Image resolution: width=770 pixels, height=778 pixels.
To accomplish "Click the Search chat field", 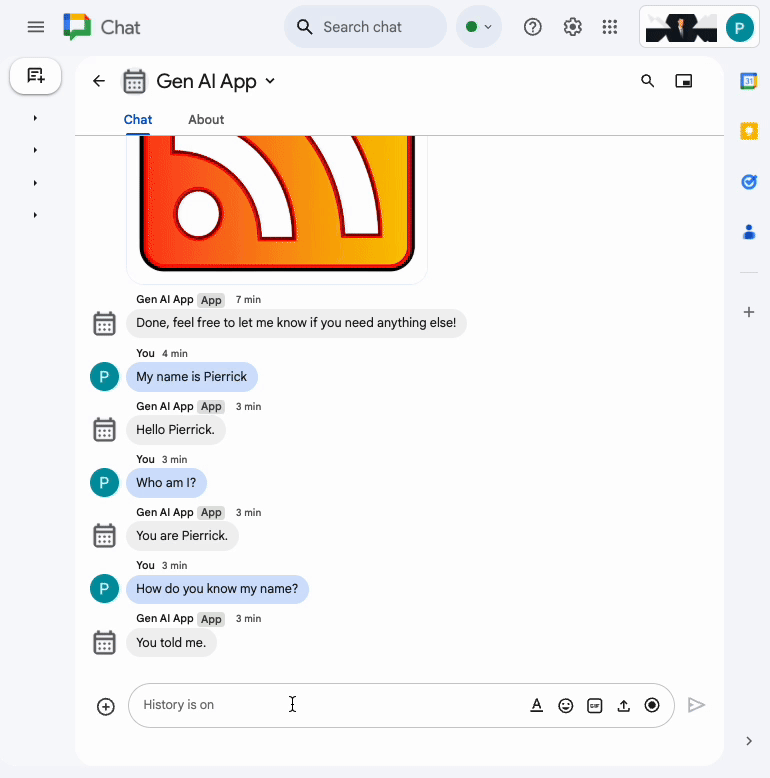I will [x=366, y=27].
